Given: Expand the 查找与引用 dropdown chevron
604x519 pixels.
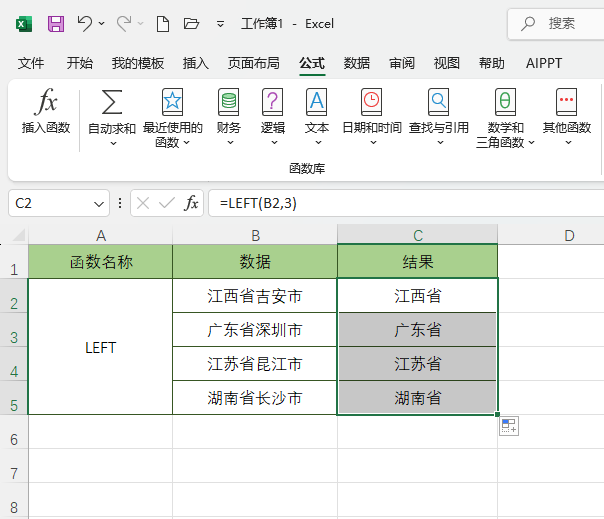Looking at the screenshot, I should coord(440,143).
